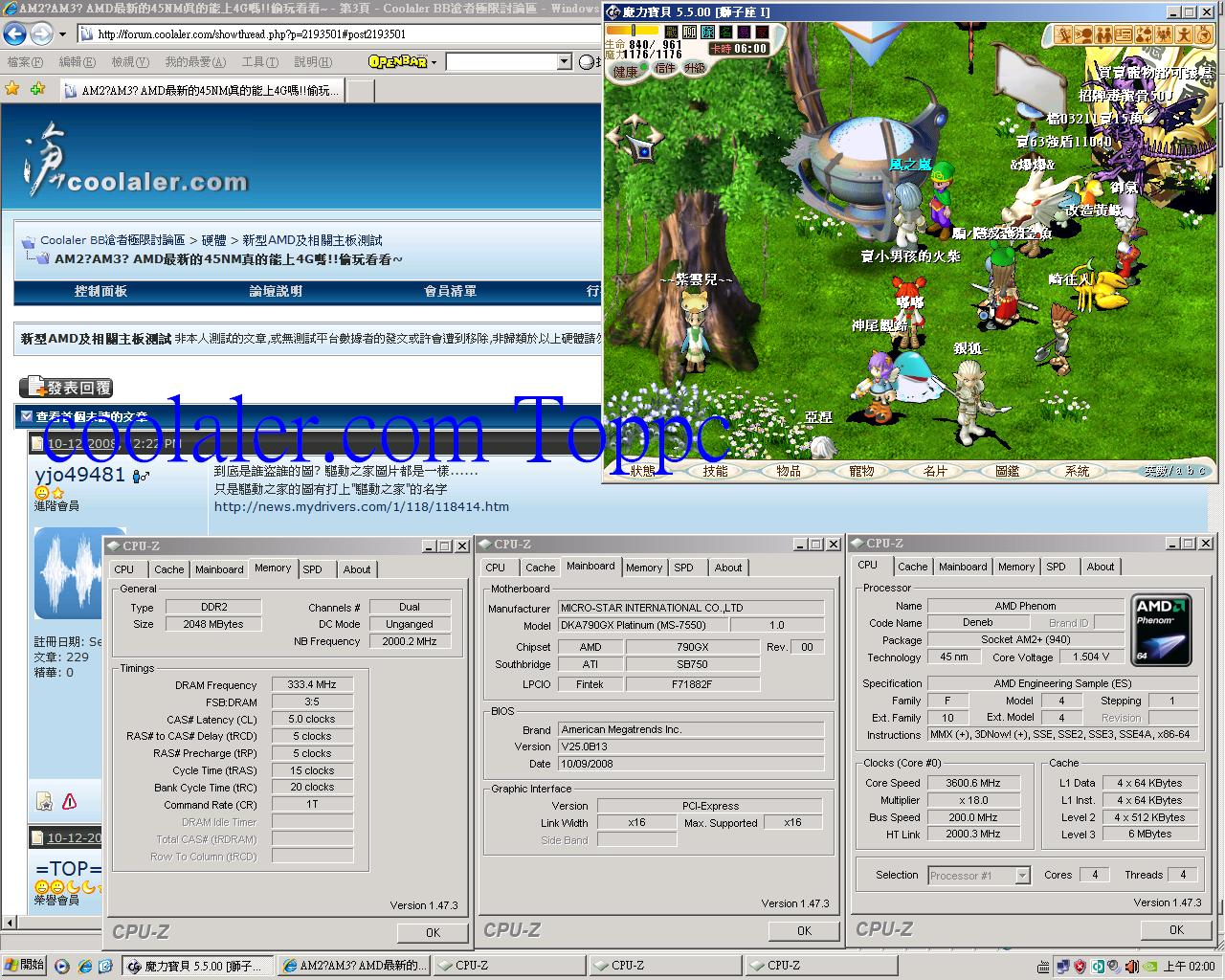Switch to Cache tab in Mainboard CPU-Z window
Screen dimensions: 1225x980
[540, 568]
